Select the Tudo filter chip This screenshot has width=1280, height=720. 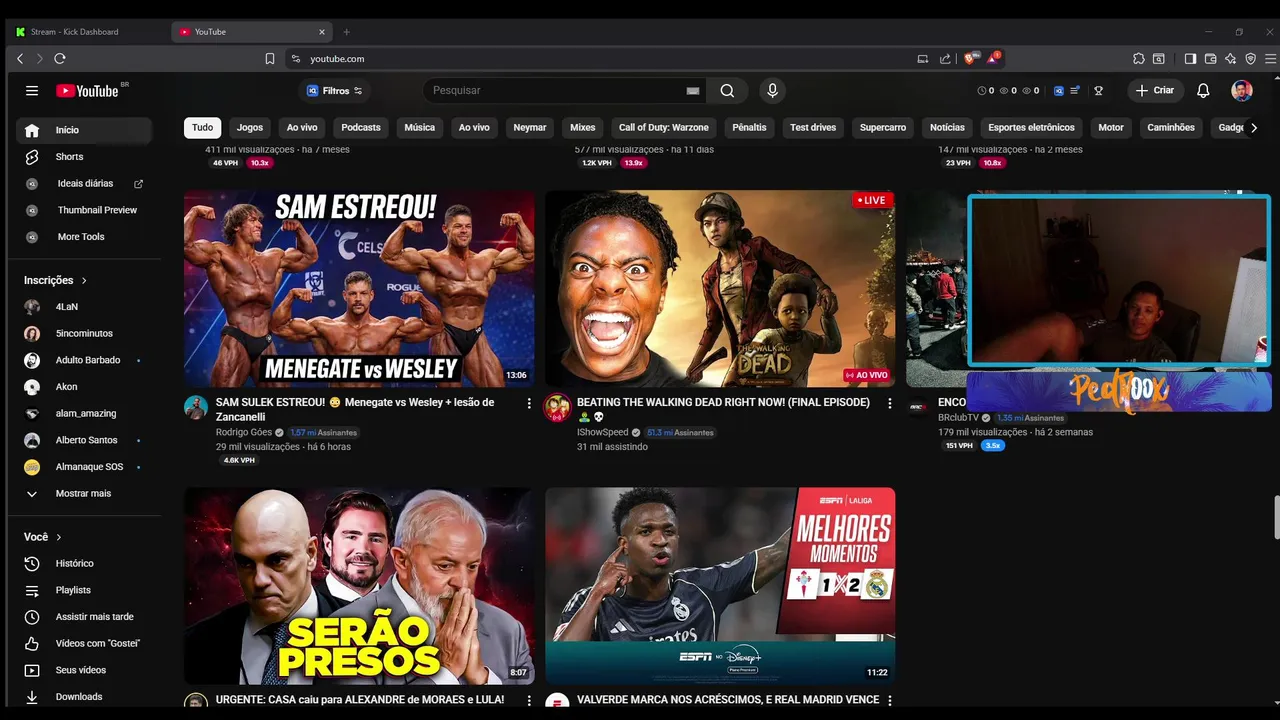pyautogui.click(x=202, y=128)
